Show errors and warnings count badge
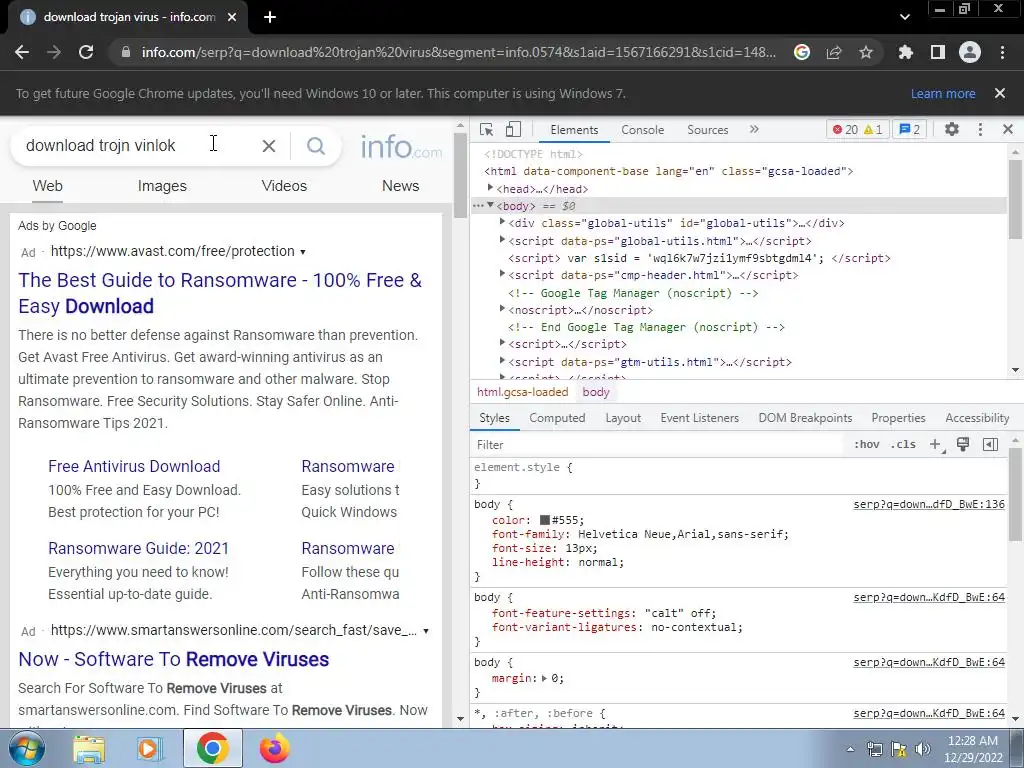Viewport: 1024px width, 768px height. (857, 129)
